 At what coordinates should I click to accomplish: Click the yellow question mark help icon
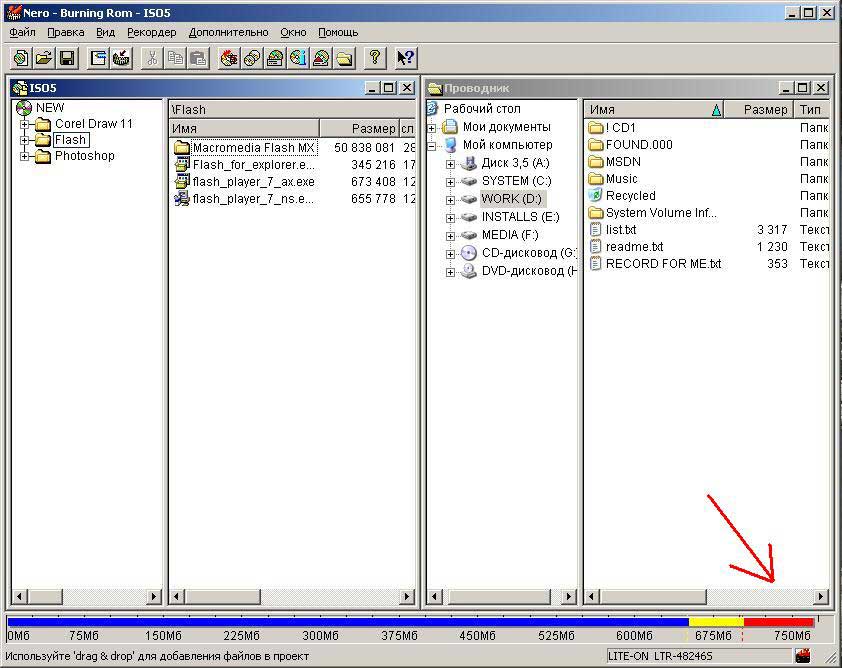click(375, 57)
